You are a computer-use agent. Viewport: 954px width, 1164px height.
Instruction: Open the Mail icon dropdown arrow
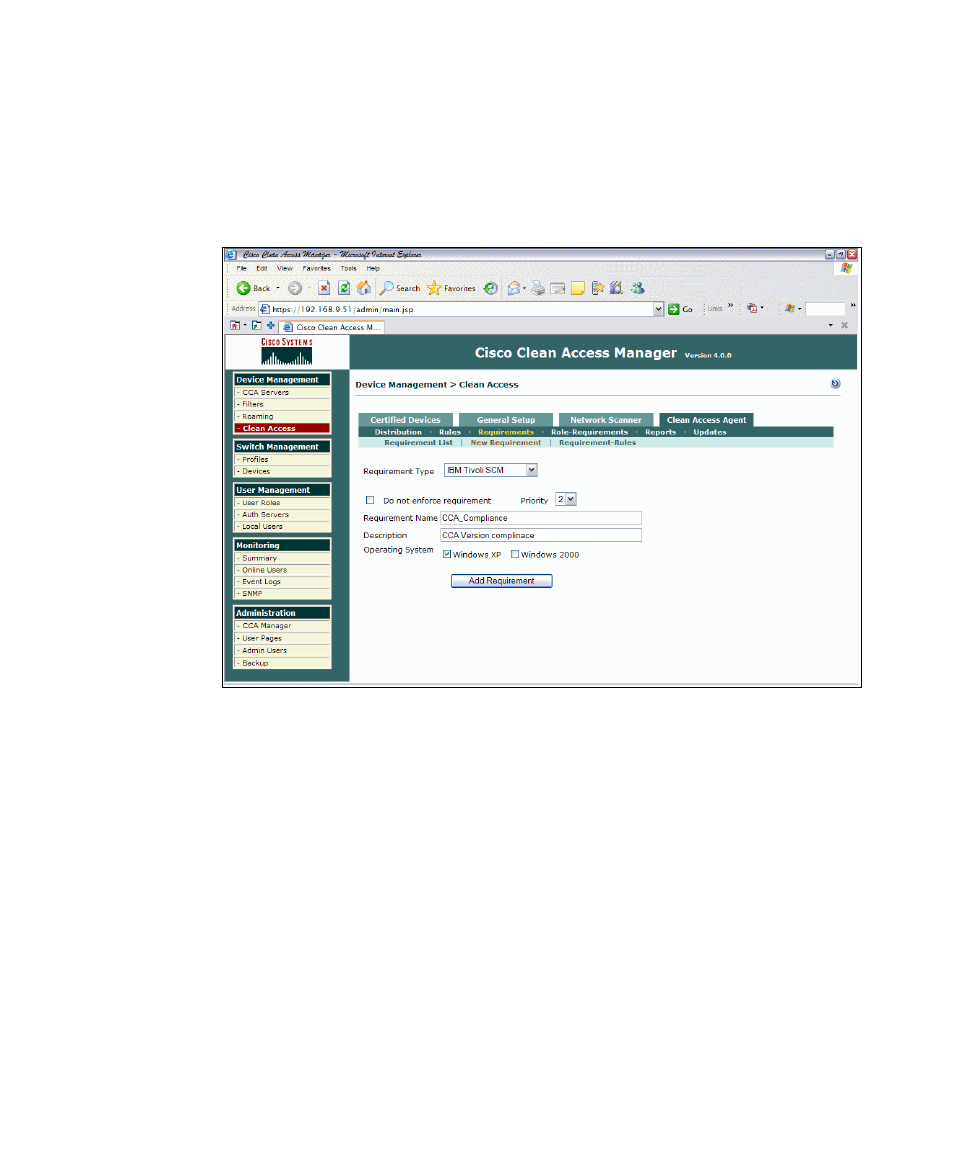pos(524,288)
